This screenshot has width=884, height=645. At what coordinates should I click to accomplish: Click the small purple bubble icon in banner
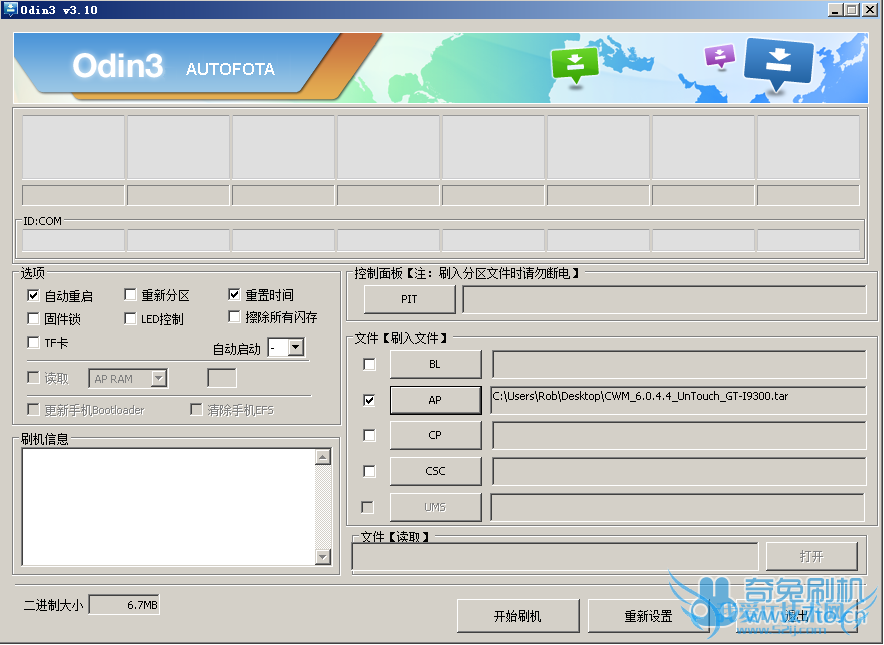pos(720,56)
